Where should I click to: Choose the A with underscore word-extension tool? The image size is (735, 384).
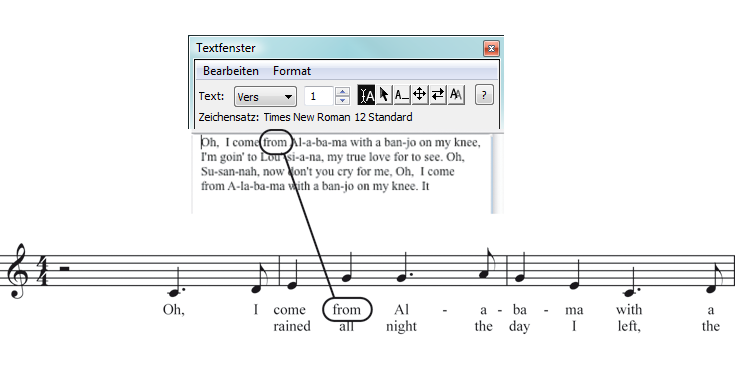click(402, 95)
